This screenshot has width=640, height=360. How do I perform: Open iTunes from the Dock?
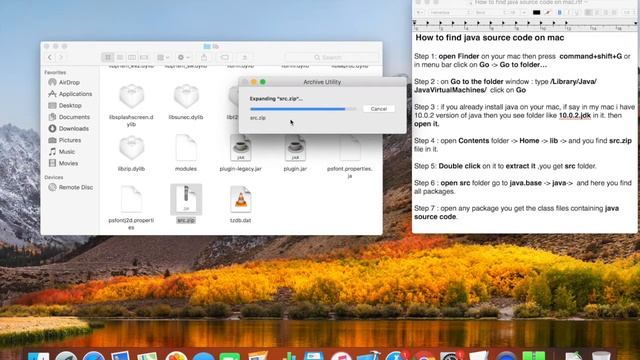tap(341, 356)
